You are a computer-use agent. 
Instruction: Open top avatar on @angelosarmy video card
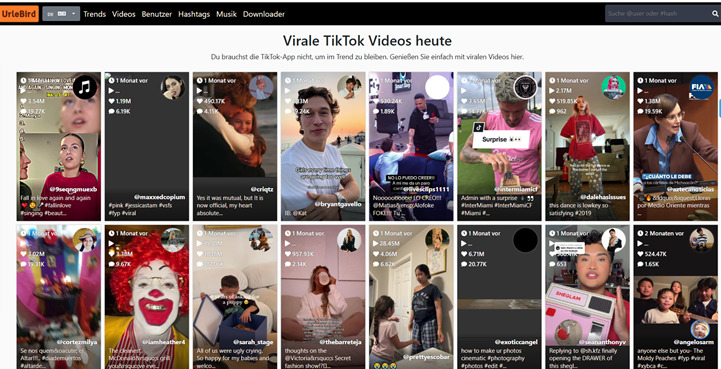[702, 240]
